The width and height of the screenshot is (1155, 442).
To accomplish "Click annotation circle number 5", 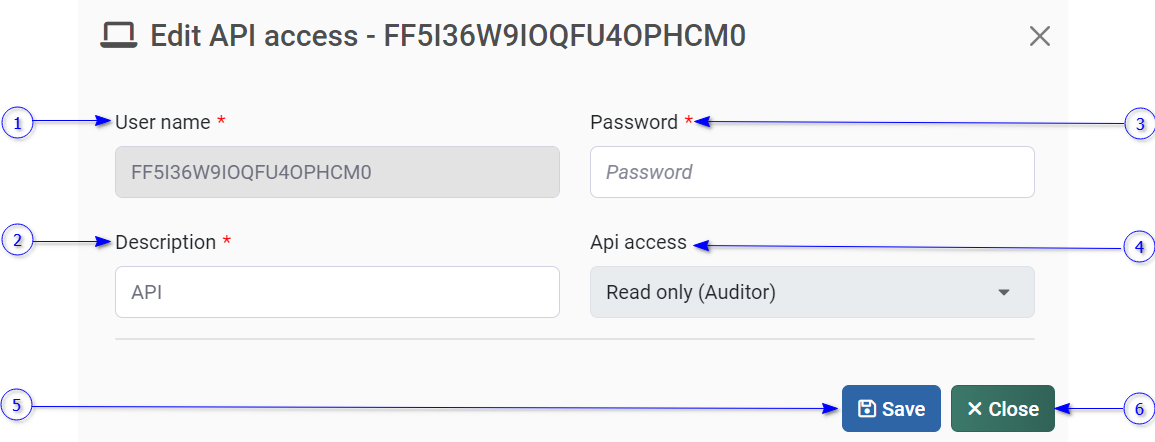I will coord(17,406).
